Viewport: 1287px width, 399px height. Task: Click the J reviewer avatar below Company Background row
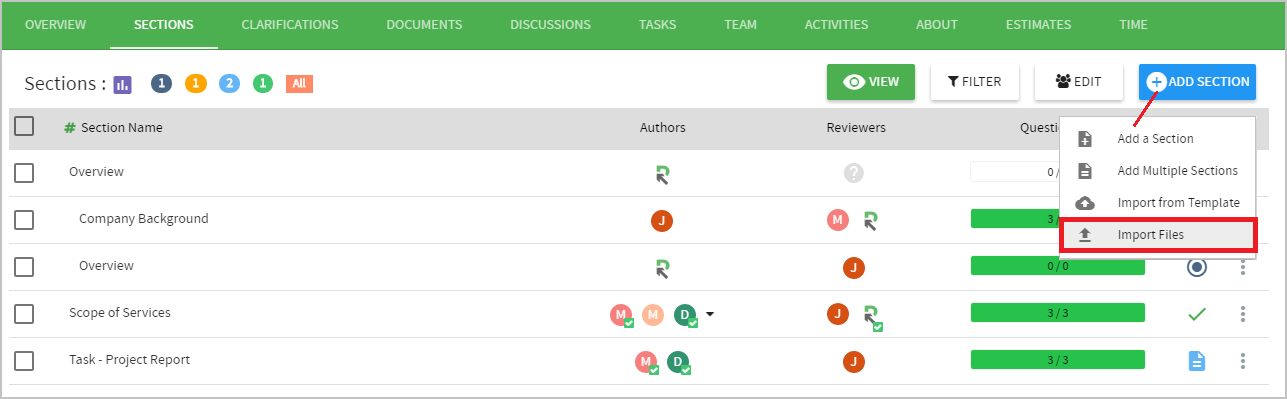click(853, 267)
